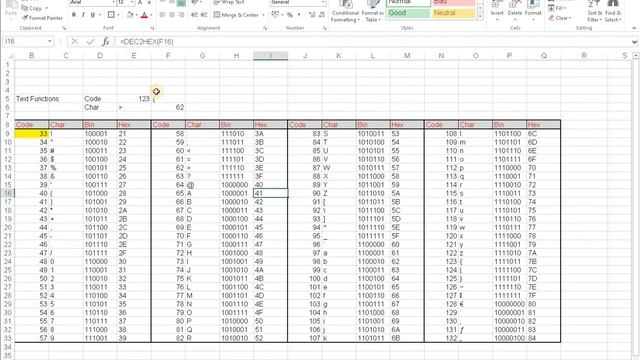Select cell with binary 10000100
Screen dimensions: 640x360
coord(509,338)
